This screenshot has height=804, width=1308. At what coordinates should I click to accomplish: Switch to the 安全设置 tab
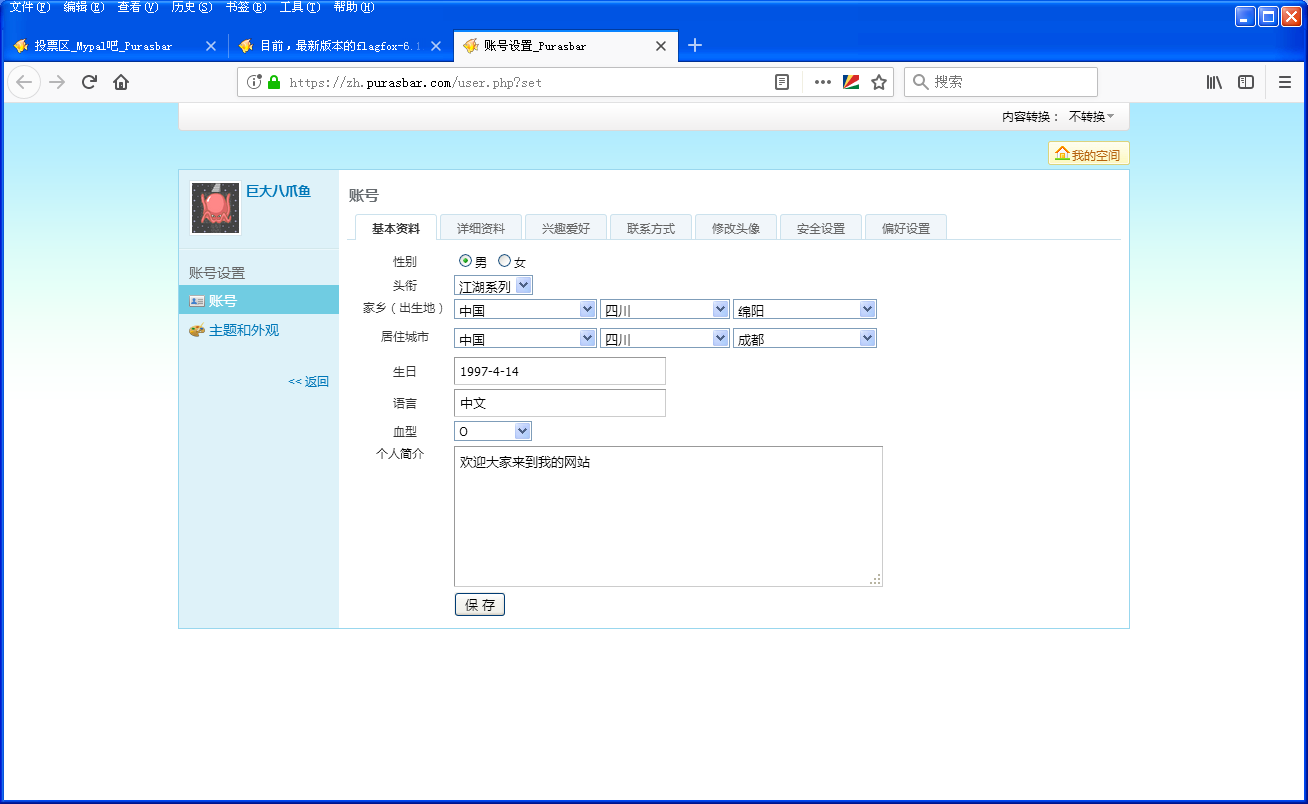pyautogui.click(x=820, y=228)
